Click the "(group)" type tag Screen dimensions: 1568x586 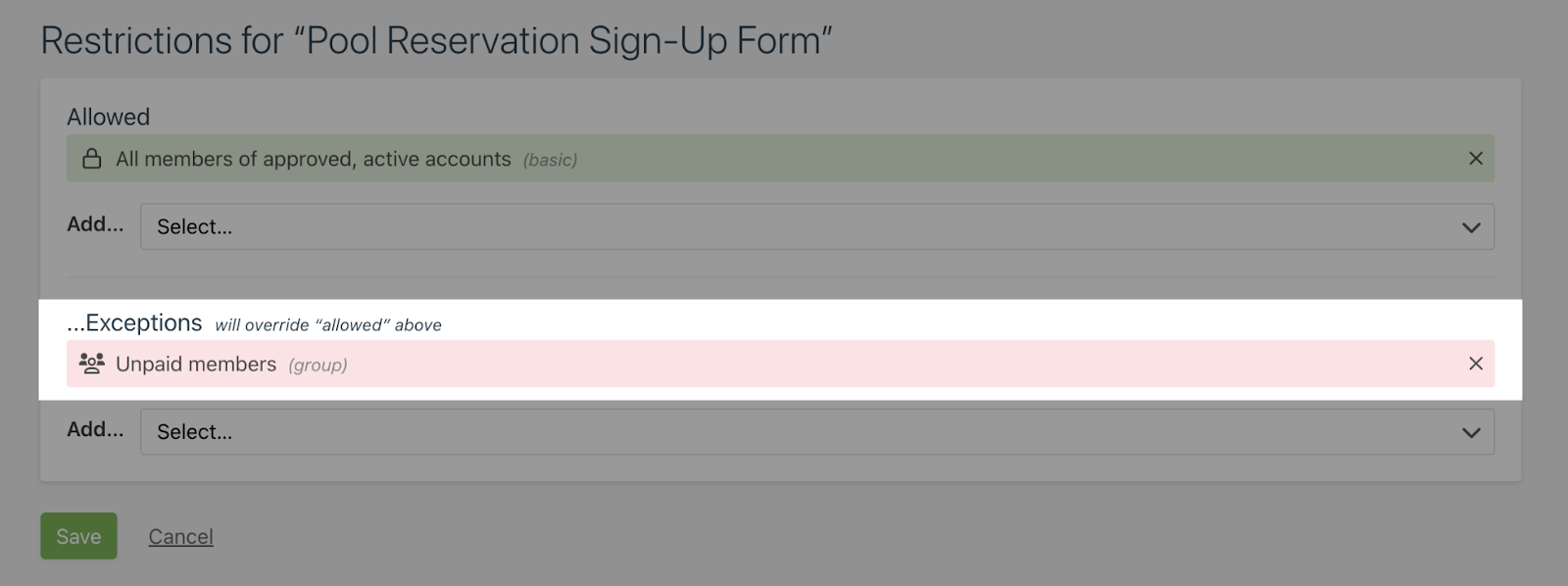point(318,366)
